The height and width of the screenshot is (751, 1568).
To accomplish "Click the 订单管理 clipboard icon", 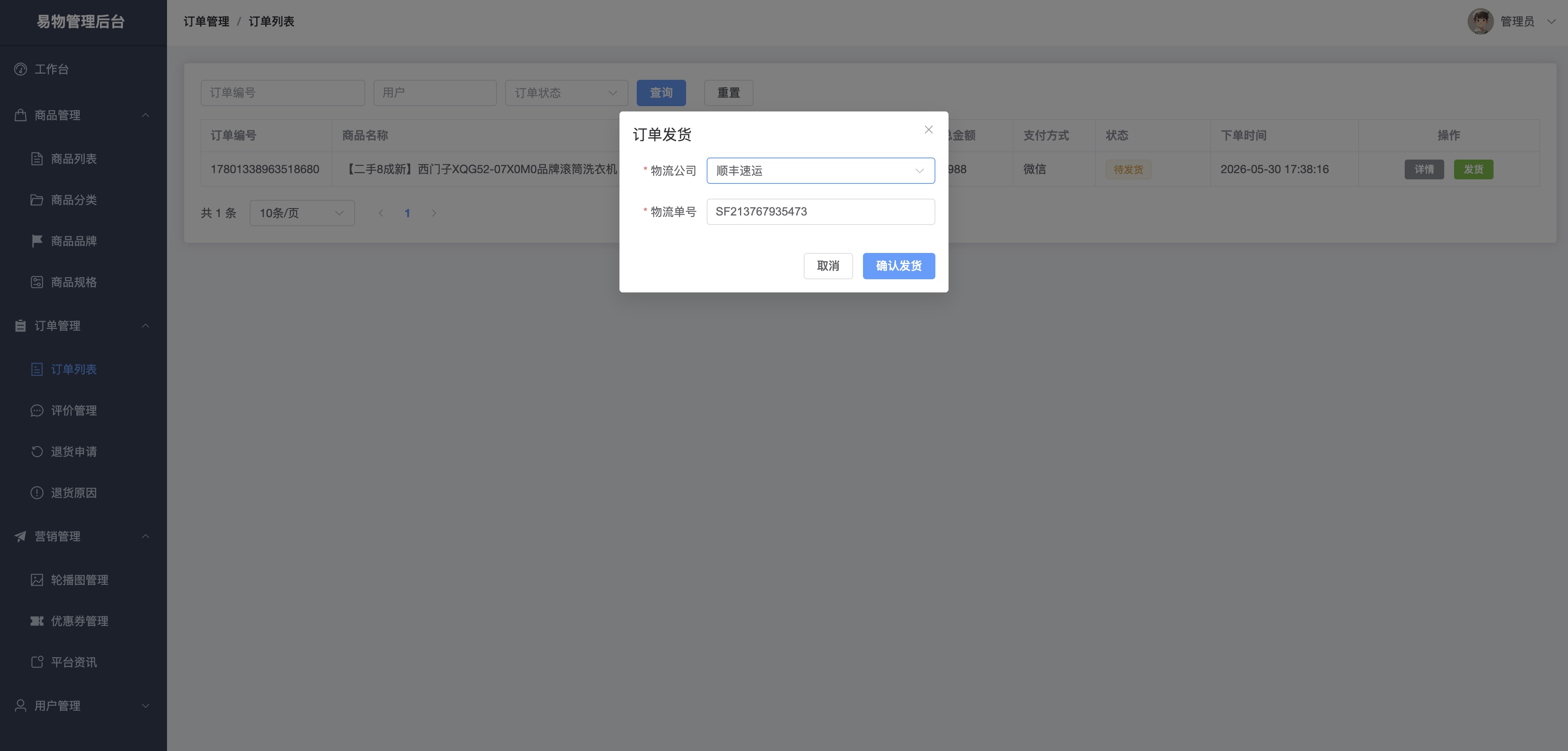I will [x=21, y=326].
